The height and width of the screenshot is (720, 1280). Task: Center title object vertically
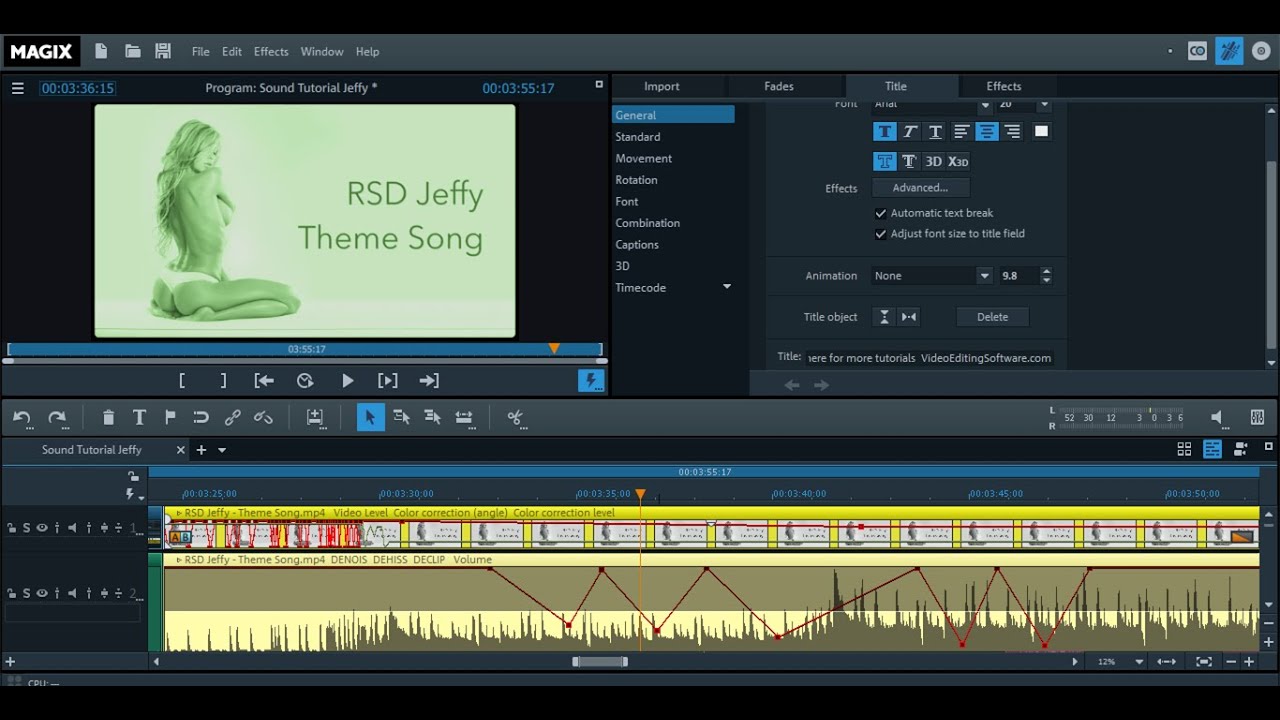click(x=884, y=317)
